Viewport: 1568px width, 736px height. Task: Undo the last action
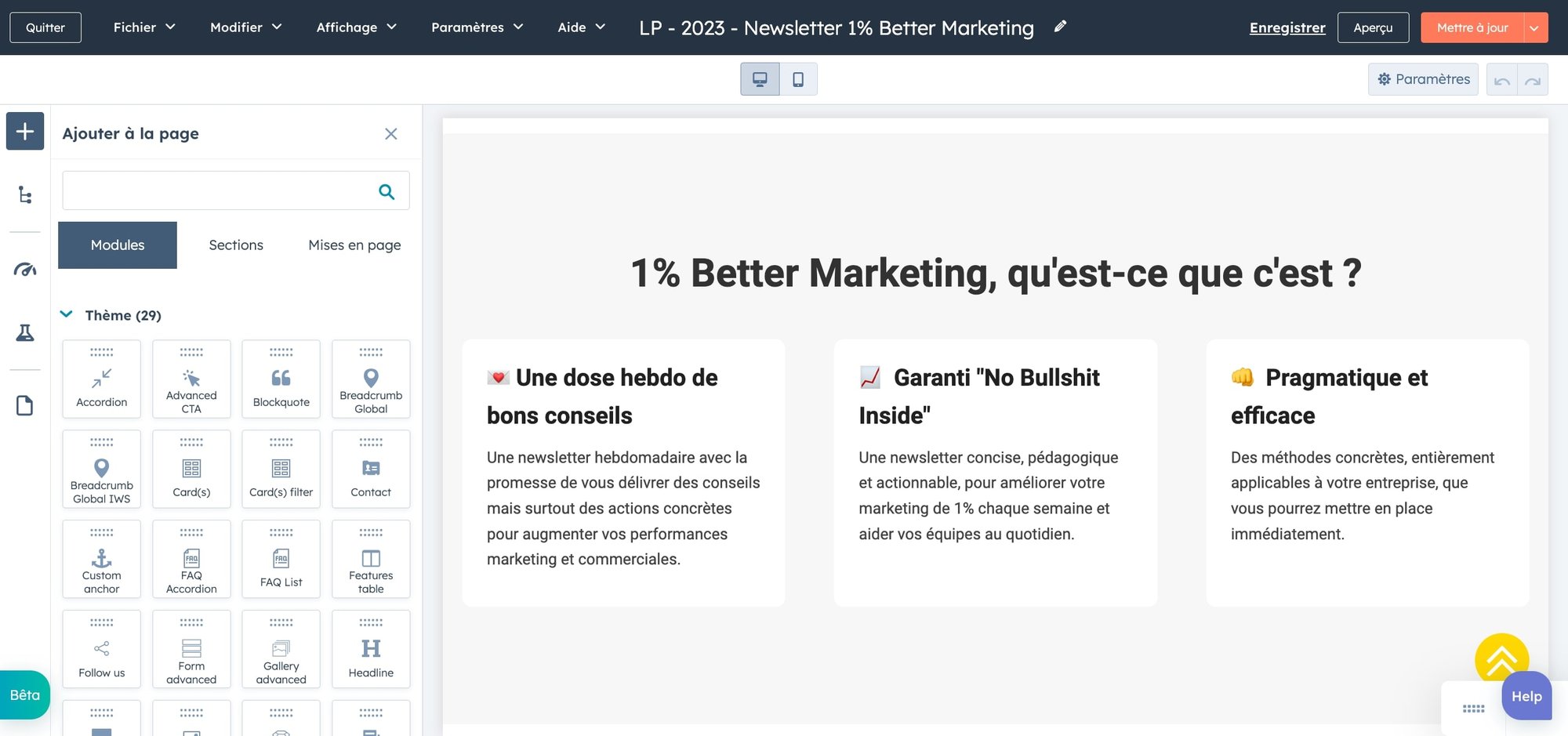click(x=1502, y=80)
